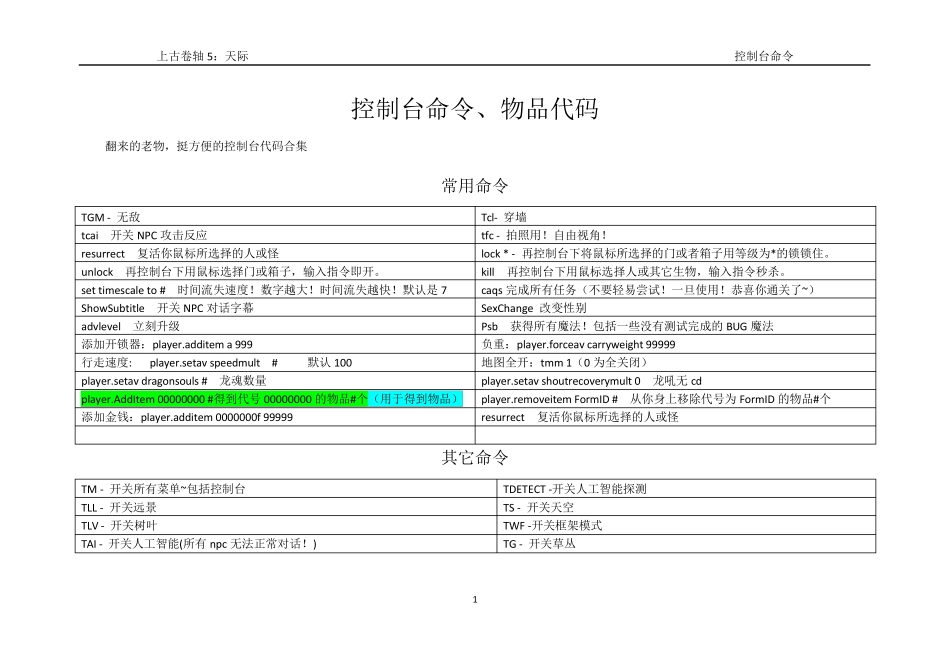Click the section heading 常用命令

[x=475, y=185]
